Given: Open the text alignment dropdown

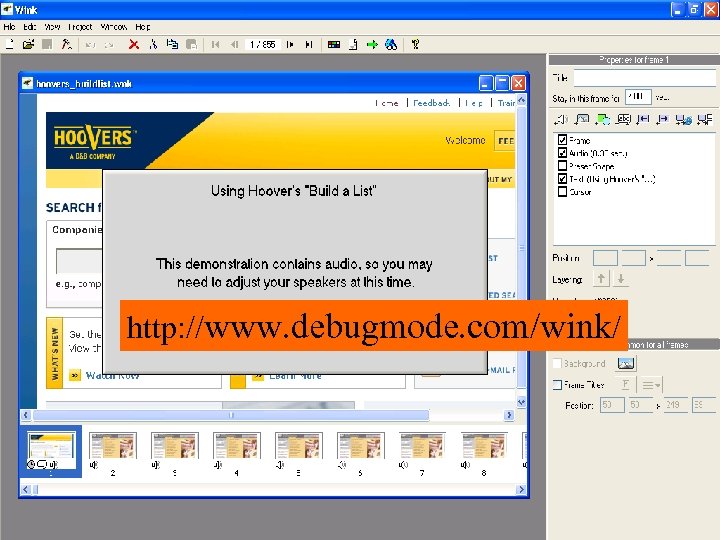Looking at the screenshot, I should tap(651, 384).
